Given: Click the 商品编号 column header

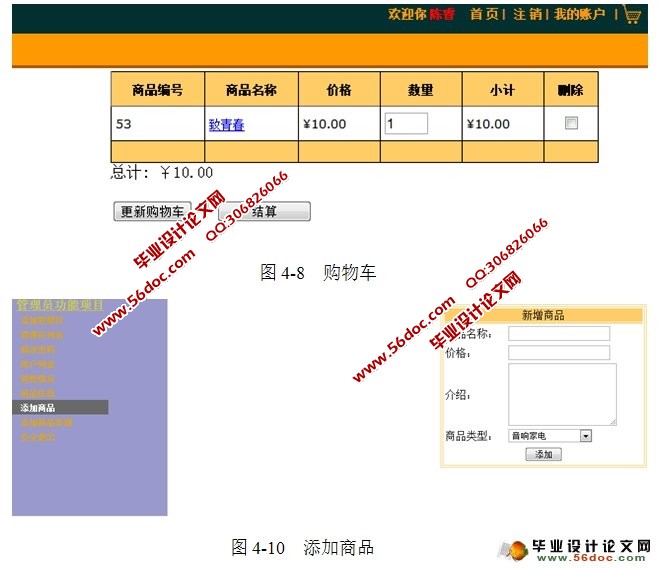Looking at the screenshot, I should [158, 89].
